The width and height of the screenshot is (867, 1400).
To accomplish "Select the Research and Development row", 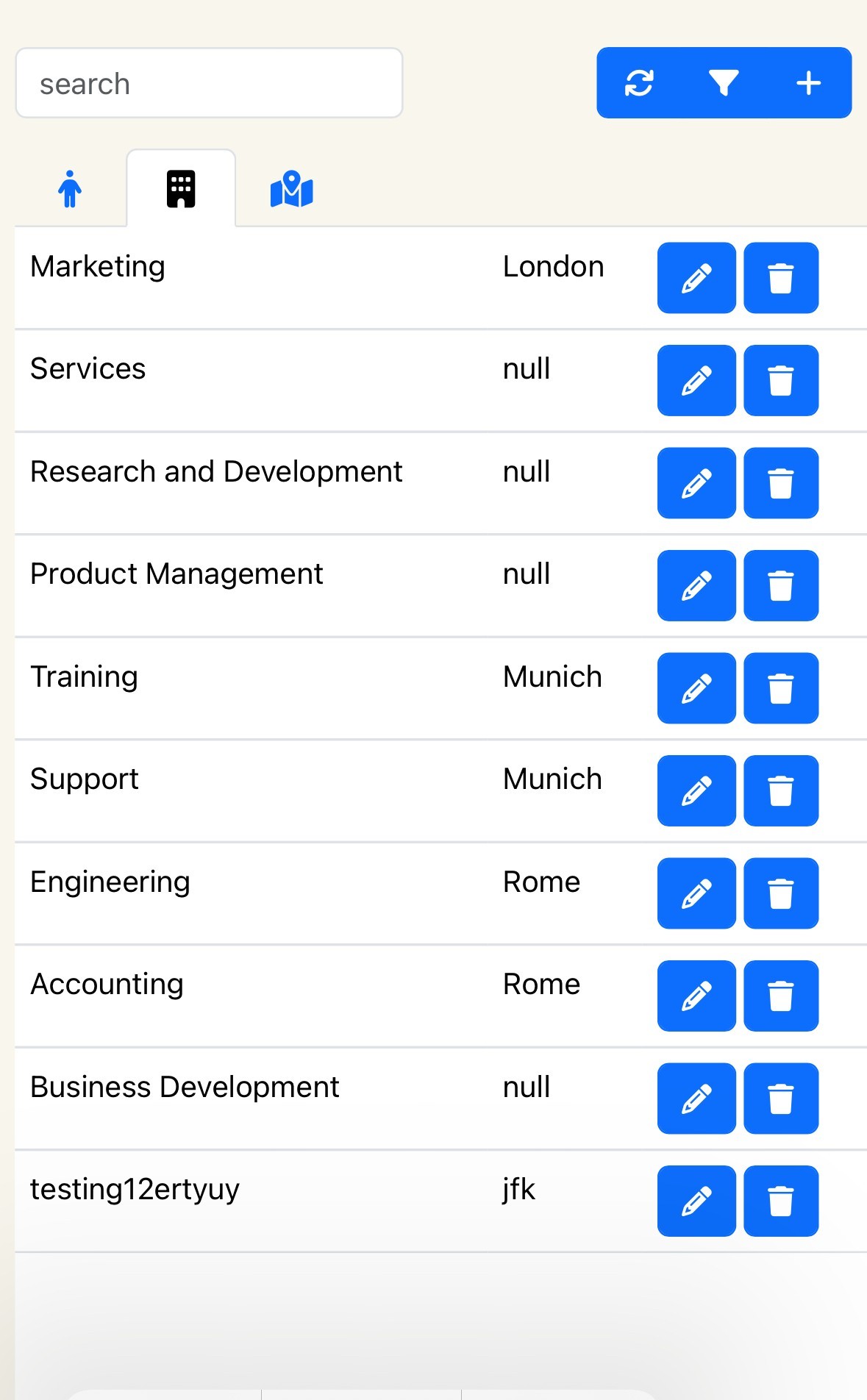I will 216,472.
